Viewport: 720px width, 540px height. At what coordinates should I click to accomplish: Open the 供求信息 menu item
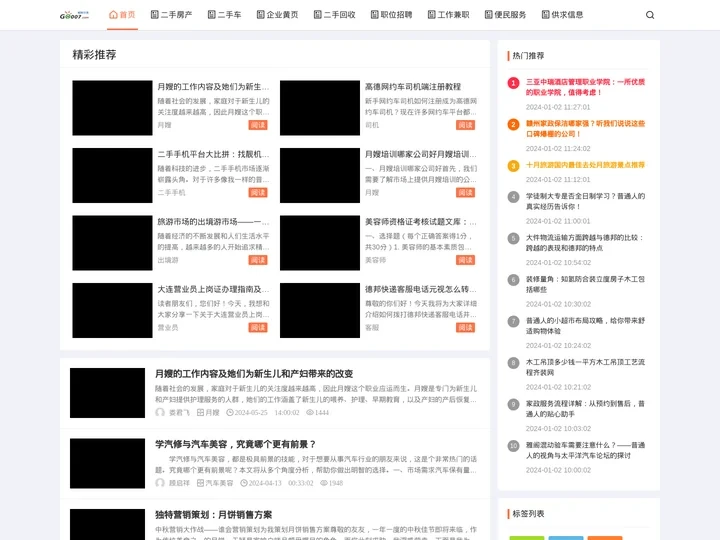click(562, 15)
